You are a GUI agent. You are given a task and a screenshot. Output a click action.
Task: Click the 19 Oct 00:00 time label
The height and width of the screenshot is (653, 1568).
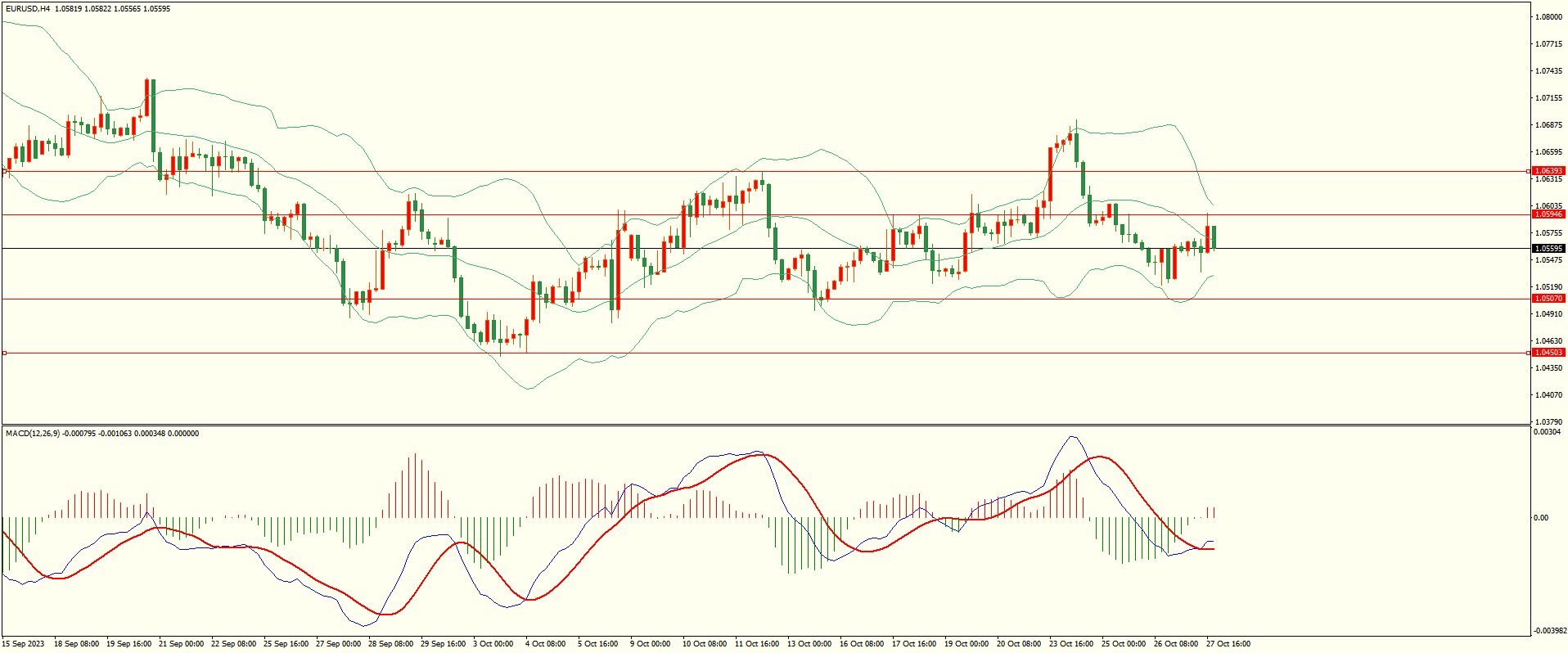(x=966, y=644)
